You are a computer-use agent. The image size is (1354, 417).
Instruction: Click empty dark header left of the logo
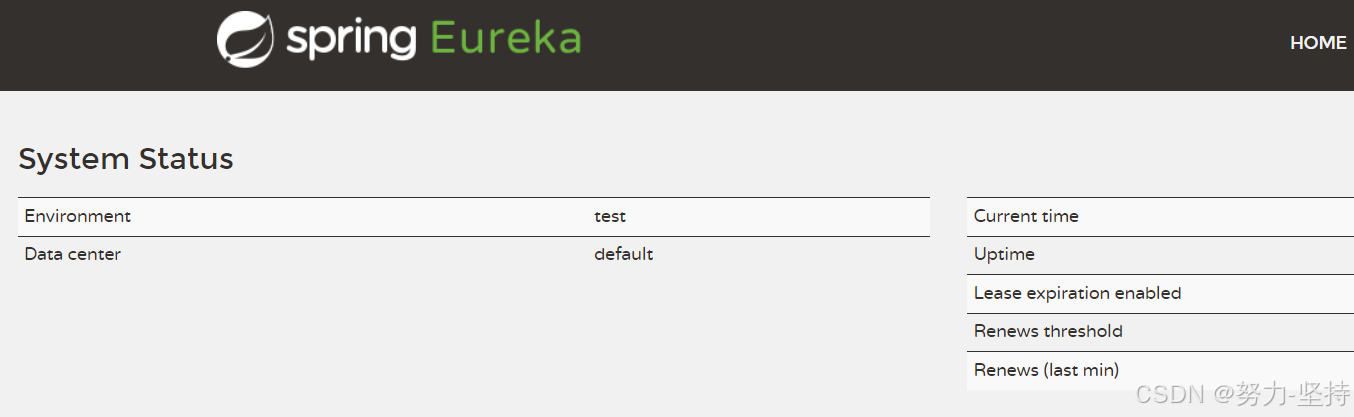click(x=100, y=45)
